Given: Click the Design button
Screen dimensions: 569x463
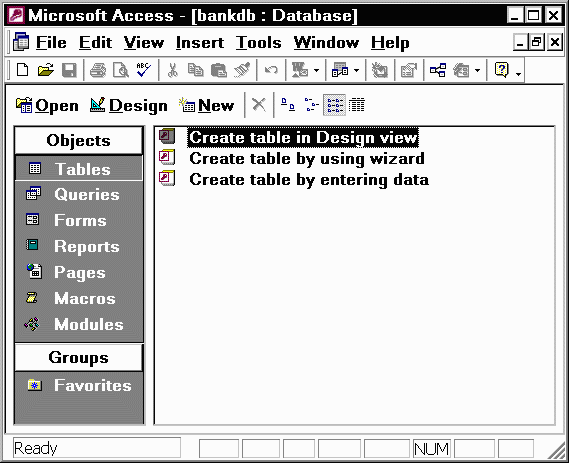Looking at the screenshot, I should coord(129,105).
